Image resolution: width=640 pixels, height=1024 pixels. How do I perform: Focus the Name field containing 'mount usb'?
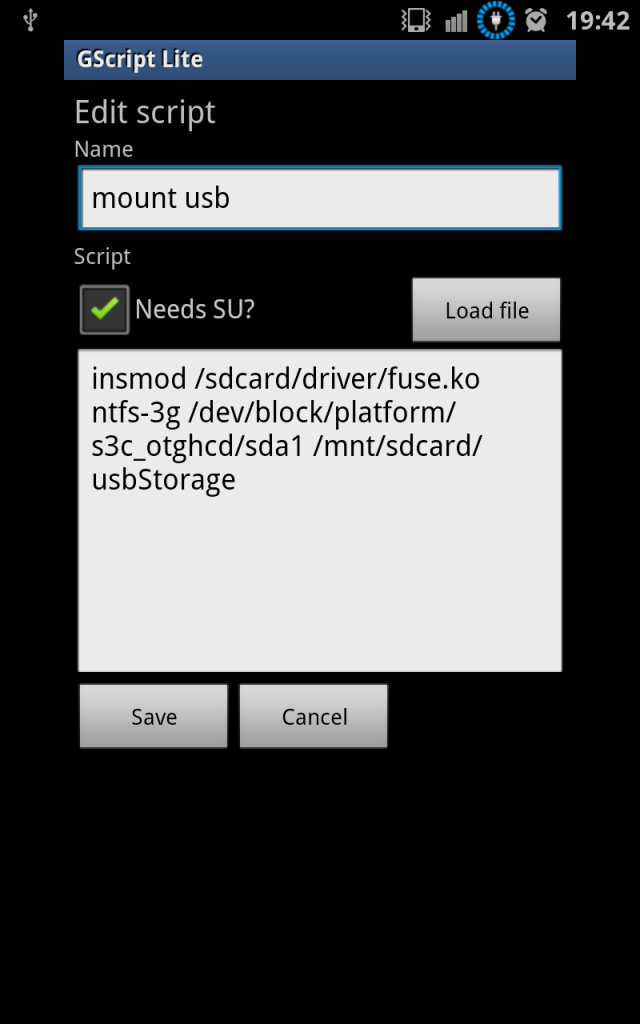[x=320, y=198]
